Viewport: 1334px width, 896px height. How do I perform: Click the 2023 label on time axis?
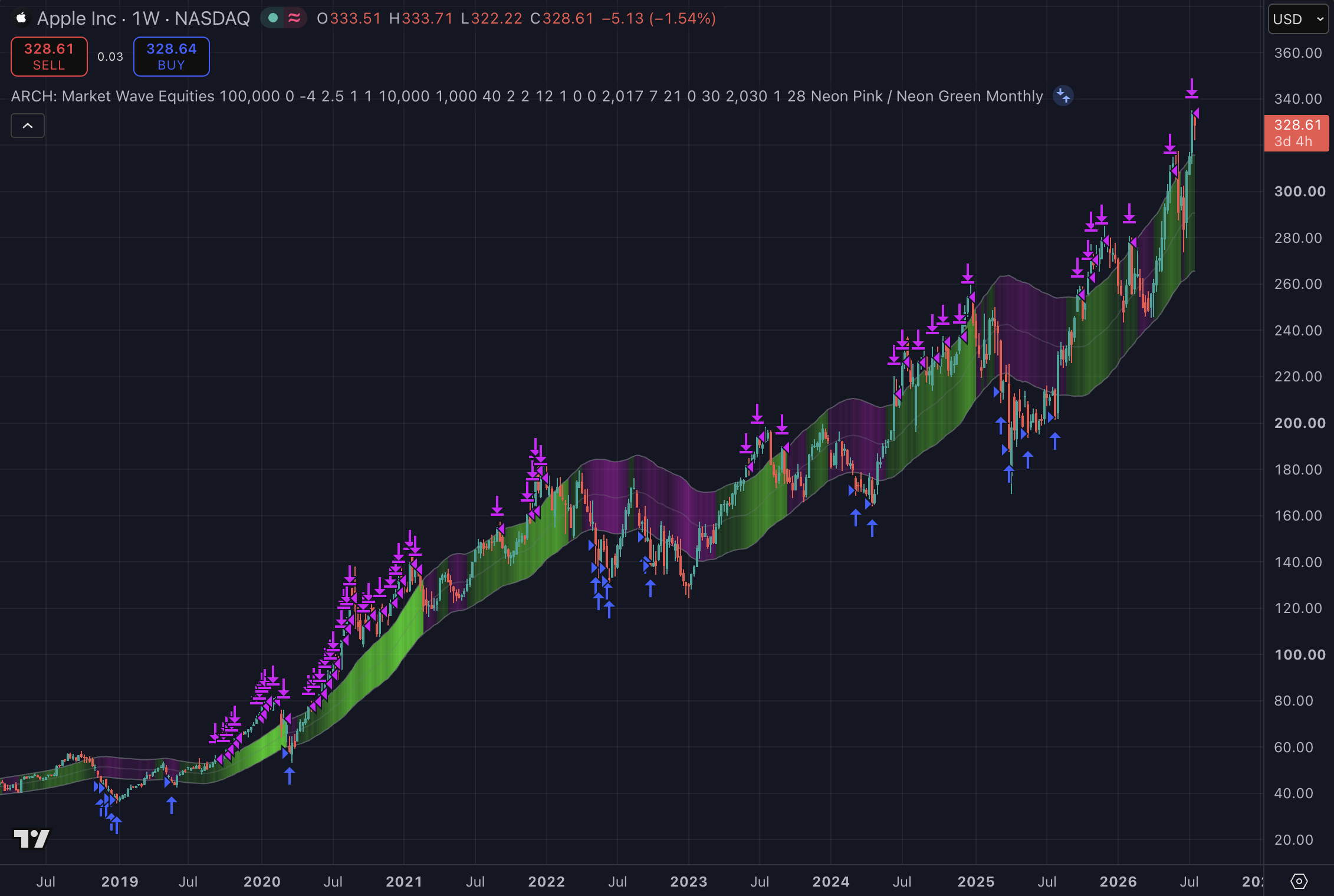tap(689, 882)
